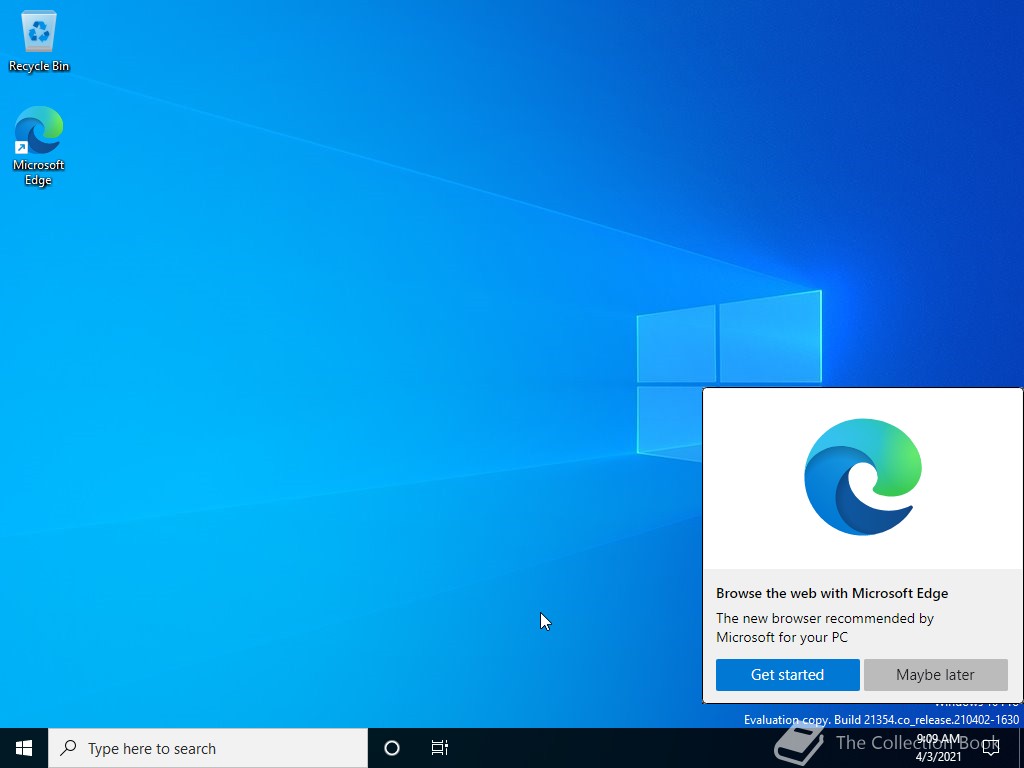
Task: Click Get started in the Edge popup
Action: point(787,675)
